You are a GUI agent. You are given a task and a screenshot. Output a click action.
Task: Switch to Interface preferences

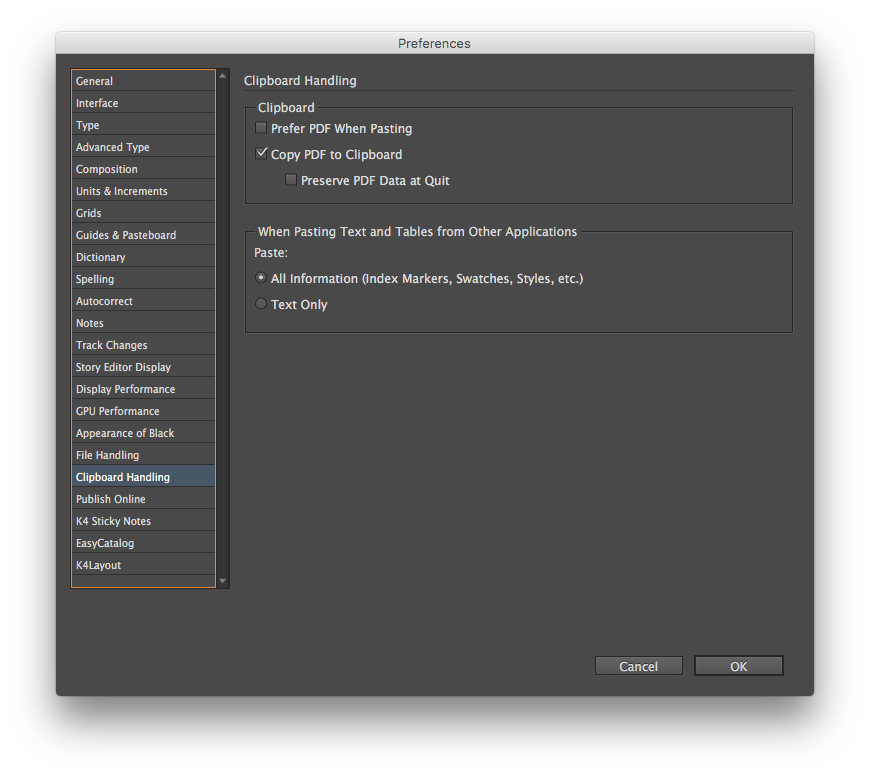pyautogui.click(x=143, y=103)
